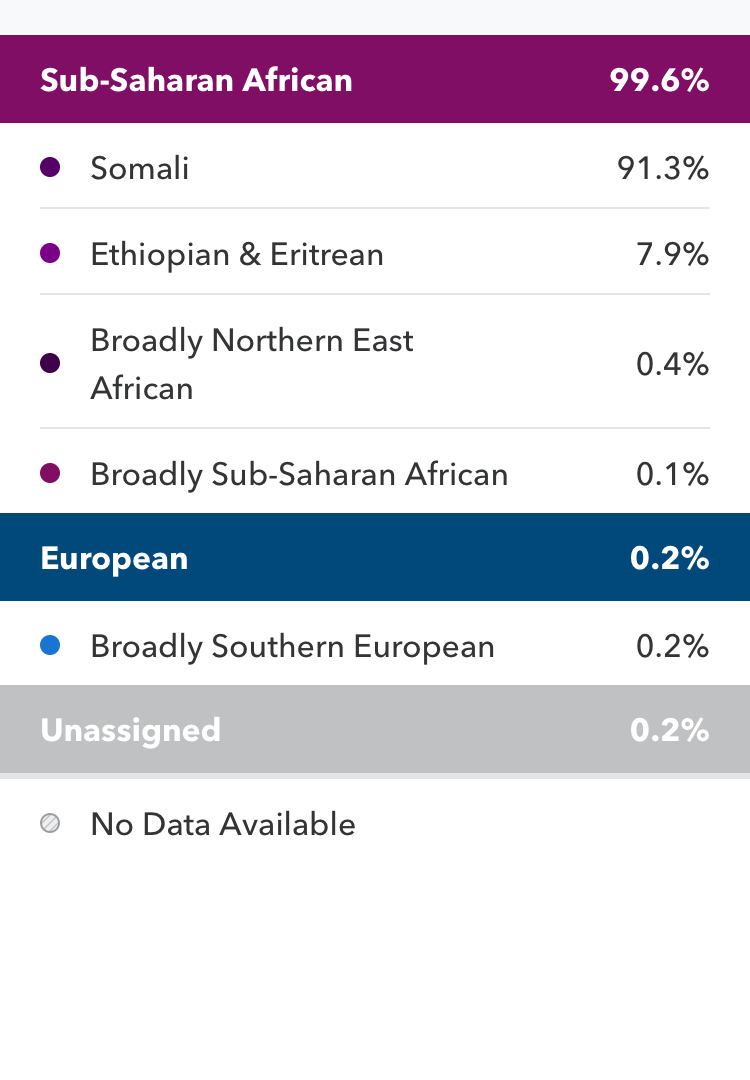Click the 99.6% Sub-Saharan African total
Viewport: 750px width, 1080px height.
[659, 80]
